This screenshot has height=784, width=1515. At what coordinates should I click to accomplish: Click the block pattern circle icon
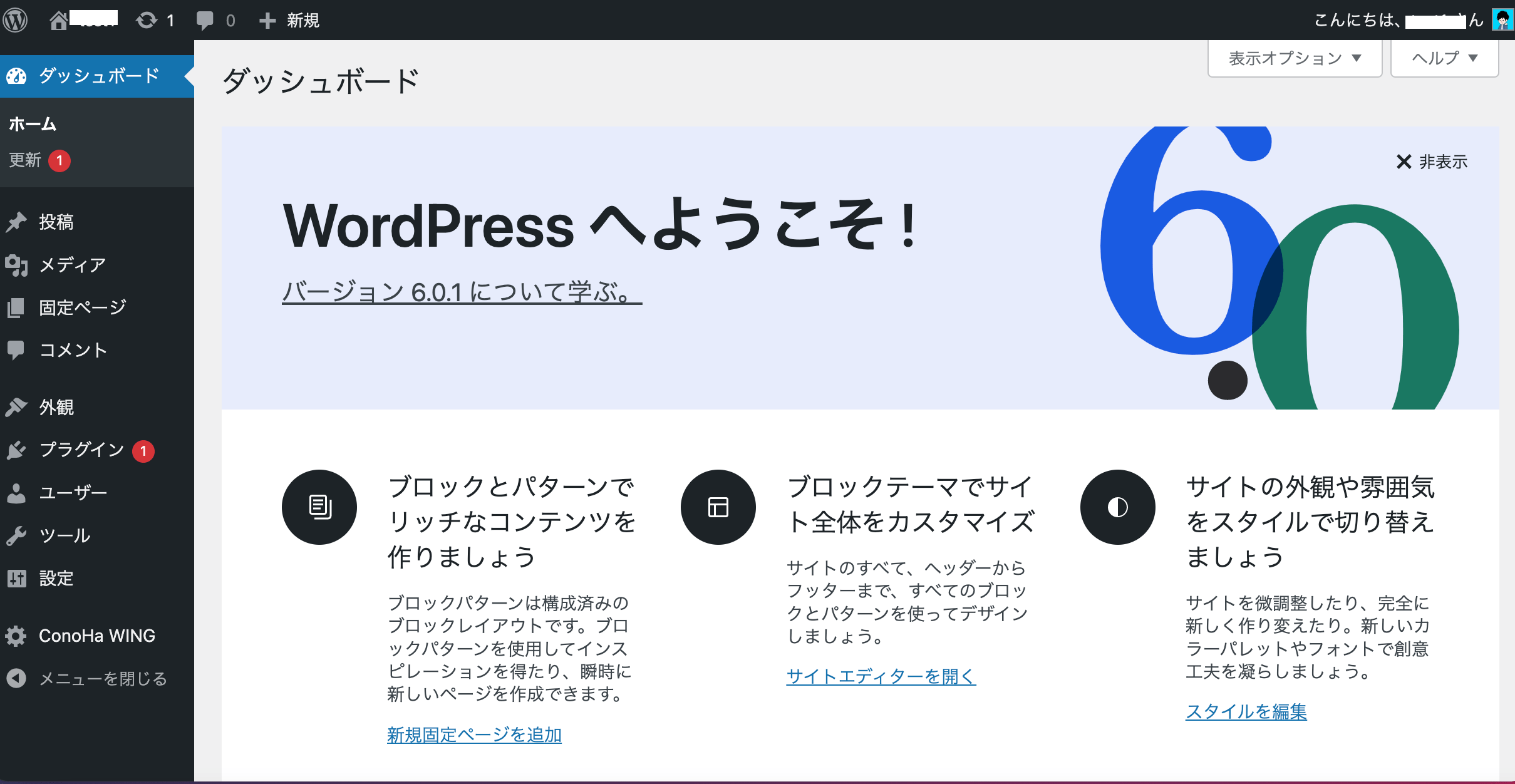[x=319, y=507]
